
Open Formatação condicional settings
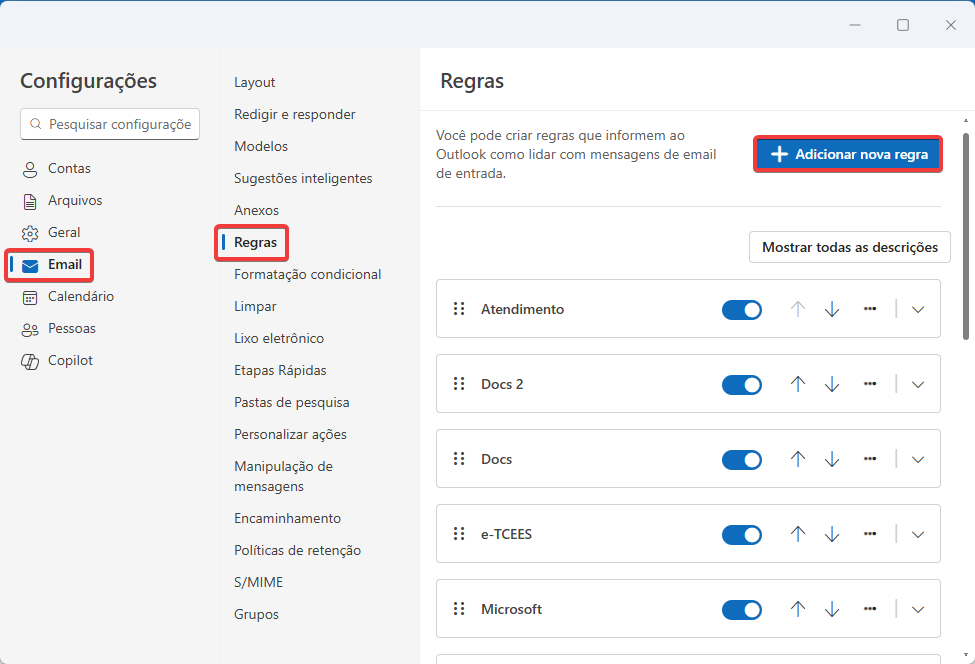point(307,274)
